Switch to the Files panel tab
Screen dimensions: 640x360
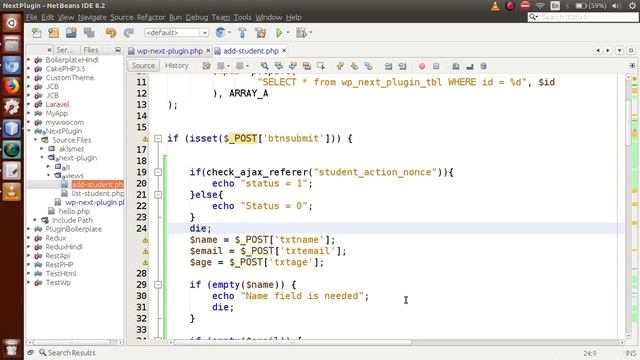click(91, 50)
